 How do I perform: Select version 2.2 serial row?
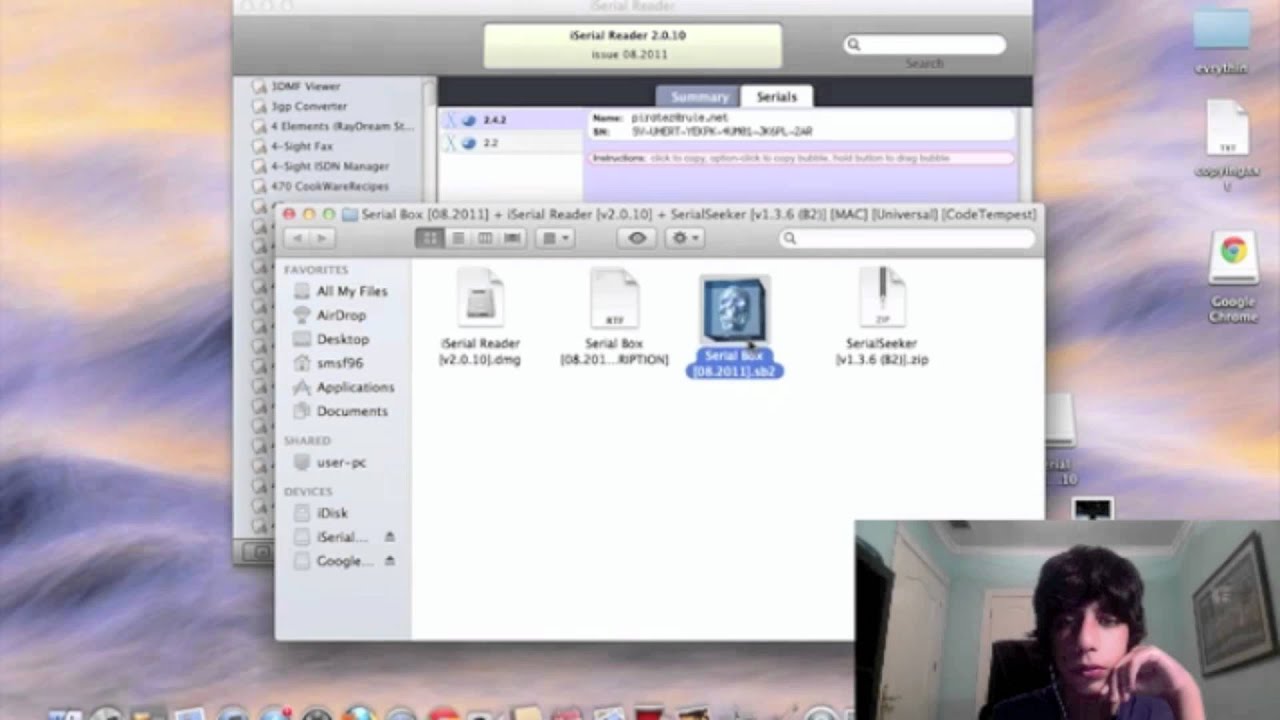pos(511,143)
